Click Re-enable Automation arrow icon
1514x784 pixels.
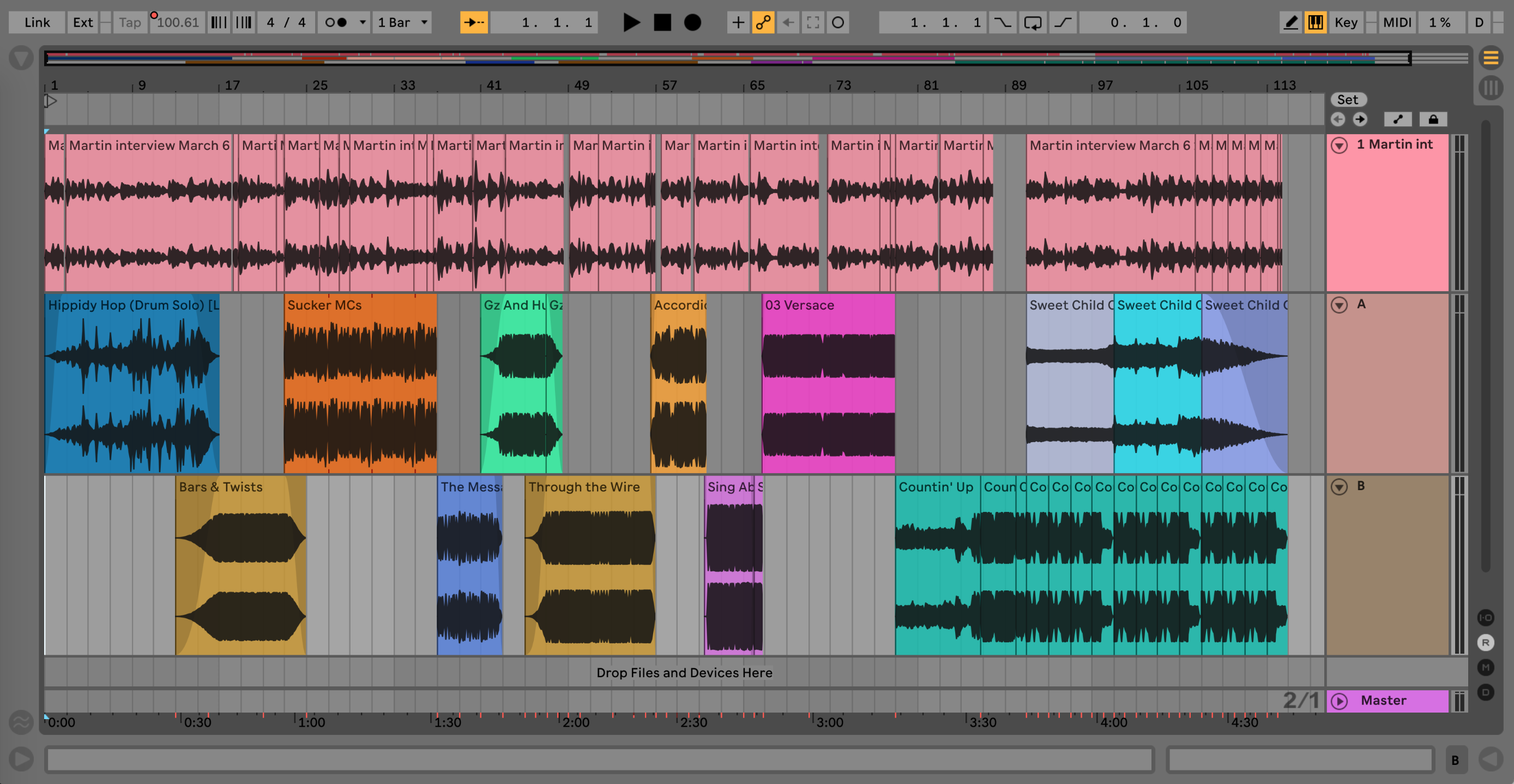(x=788, y=22)
